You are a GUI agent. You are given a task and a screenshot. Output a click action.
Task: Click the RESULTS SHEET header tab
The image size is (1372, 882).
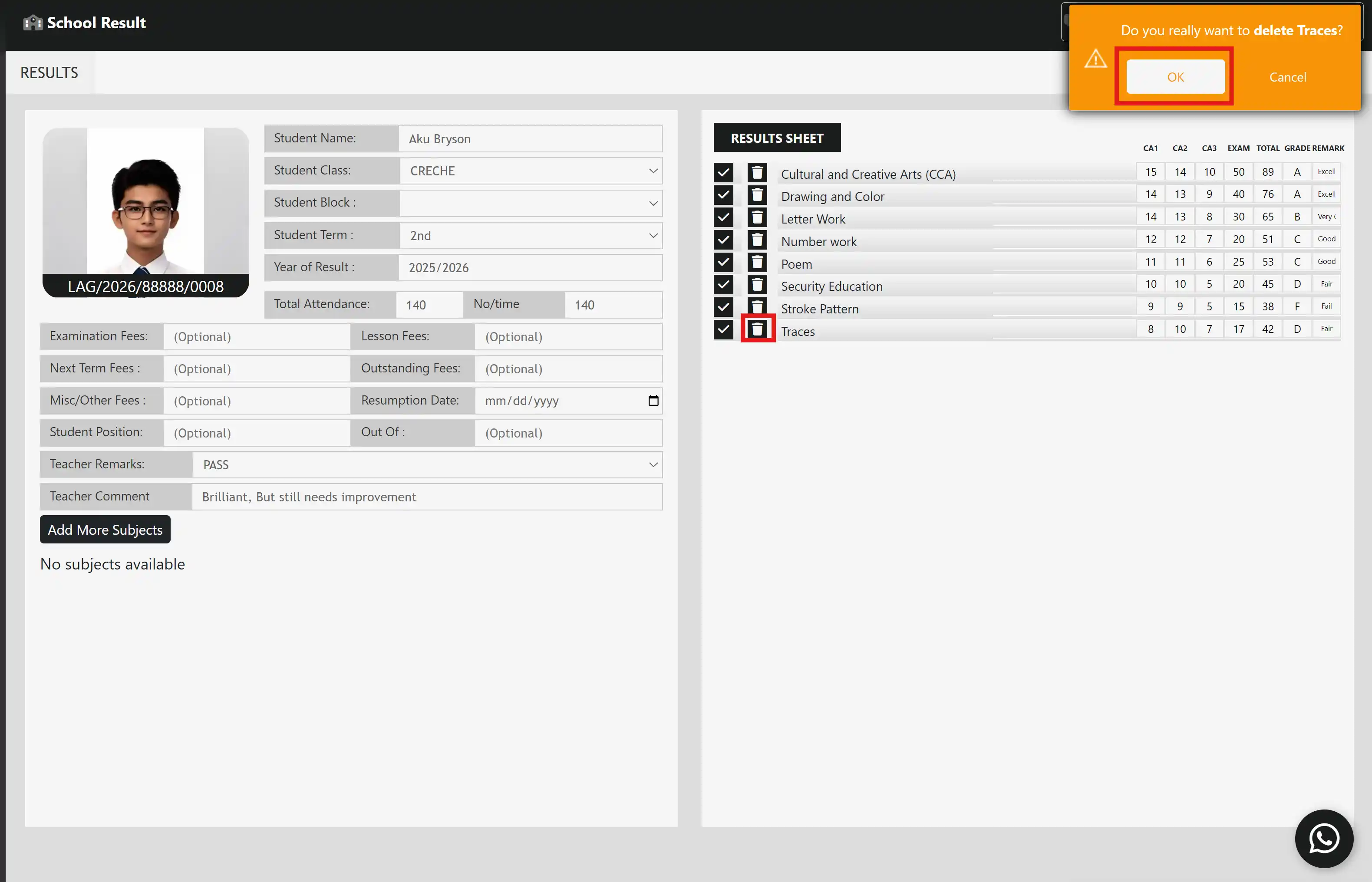click(x=777, y=138)
